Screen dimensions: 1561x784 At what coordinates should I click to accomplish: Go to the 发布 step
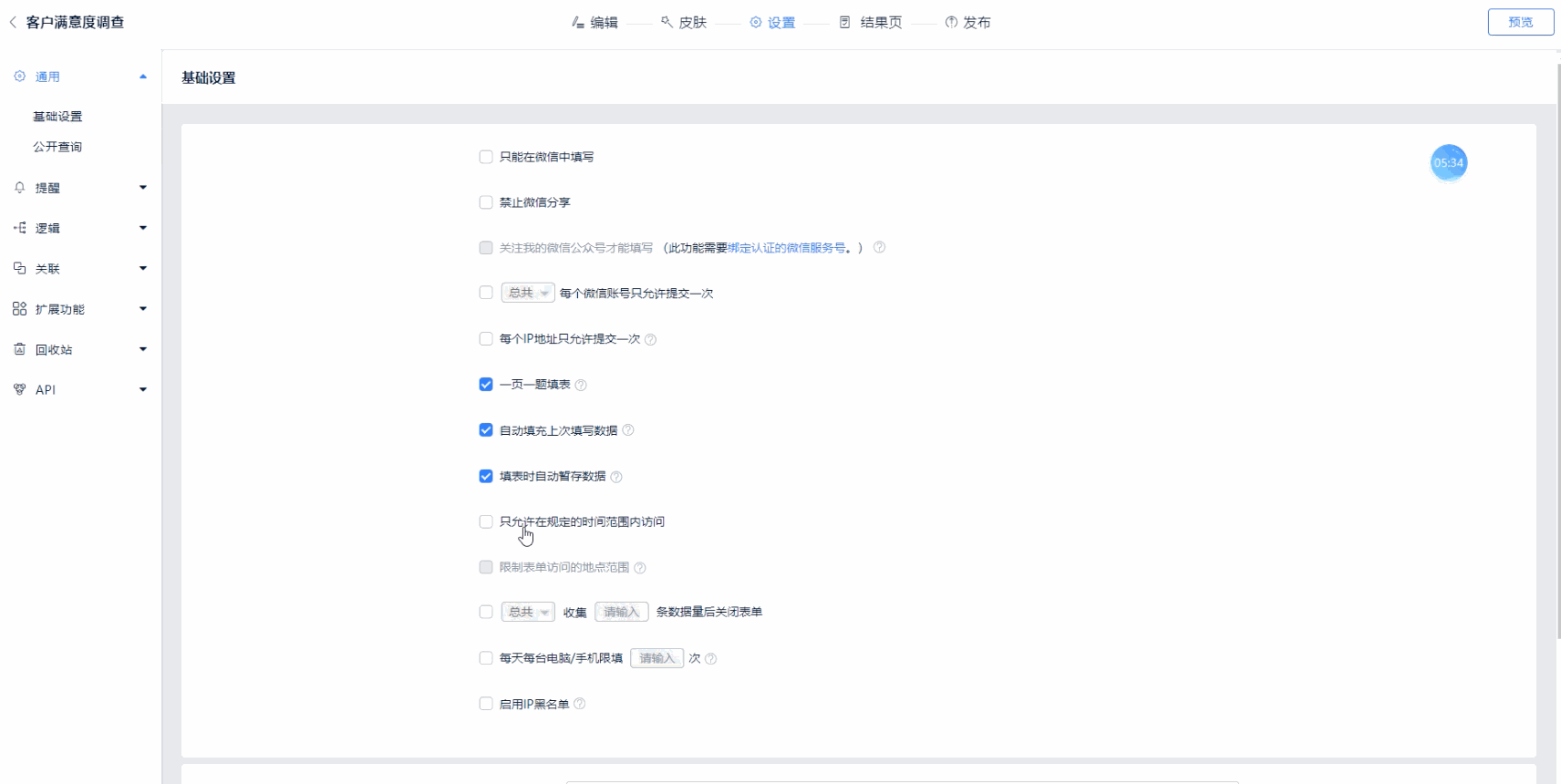(x=967, y=22)
